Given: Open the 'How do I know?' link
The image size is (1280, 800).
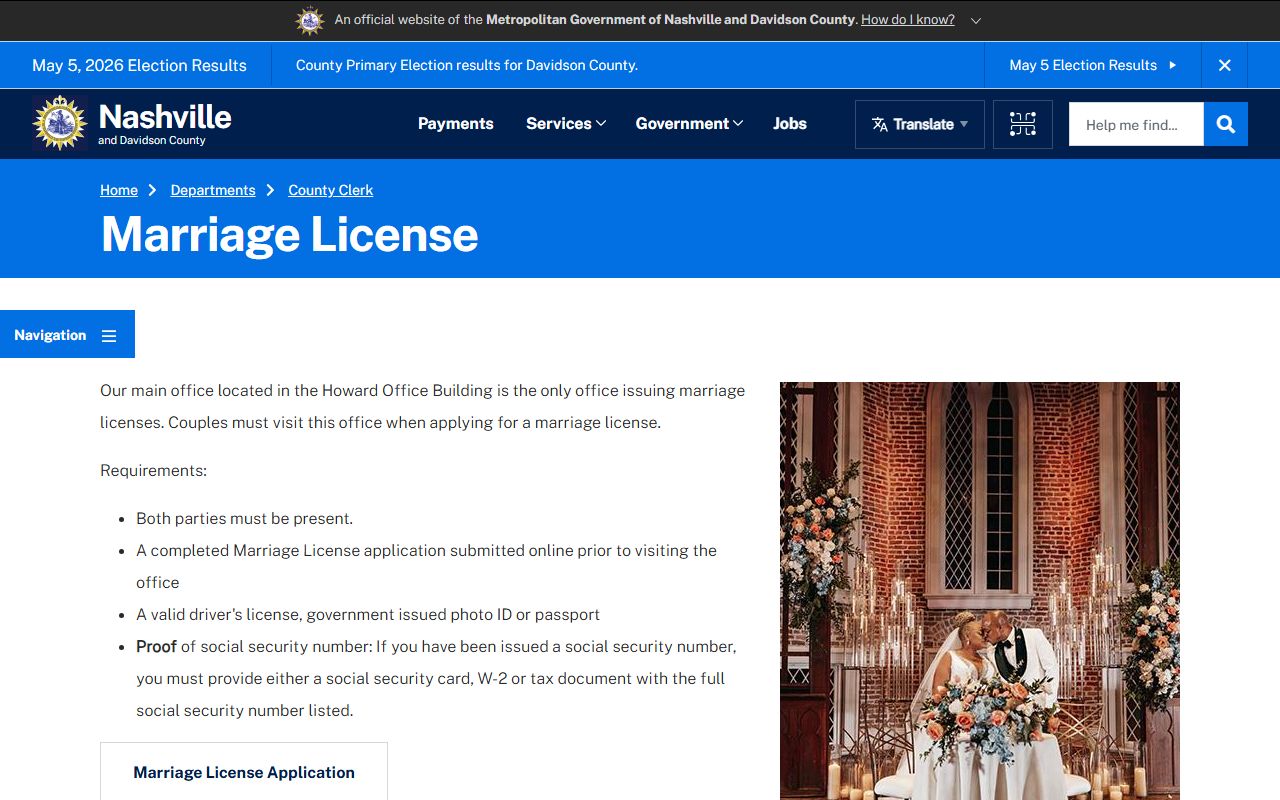Looking at the screenshot, I should [x=908, y=20].
